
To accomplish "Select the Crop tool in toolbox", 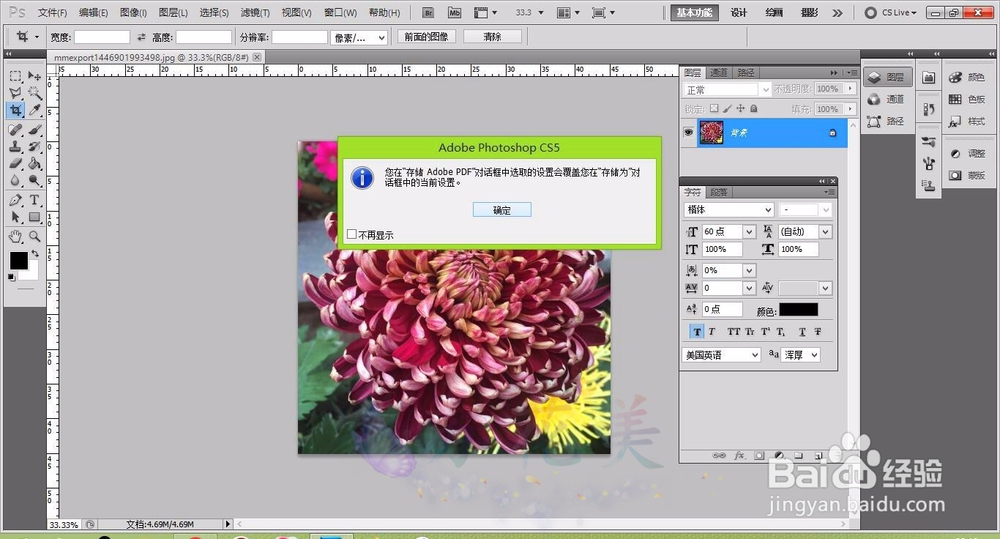I will (x=16, y=110).
